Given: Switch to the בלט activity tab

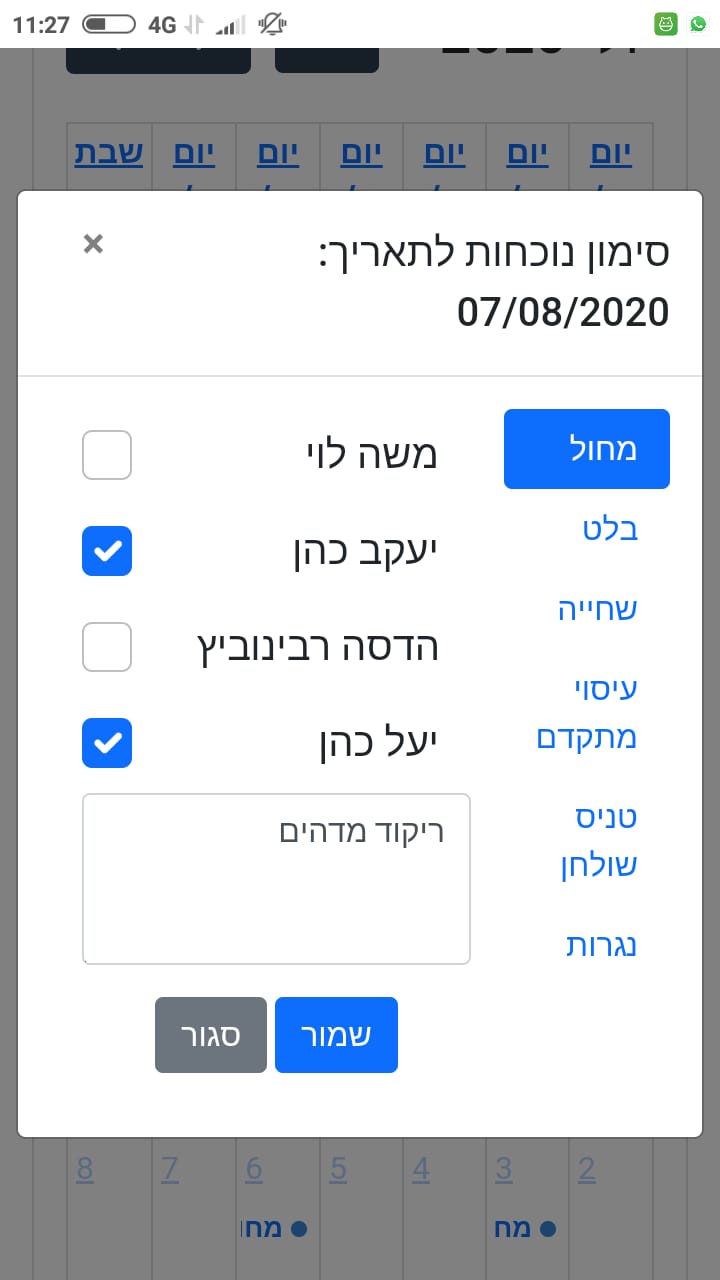Looking at the screenshot, I should tap(610, 529).
